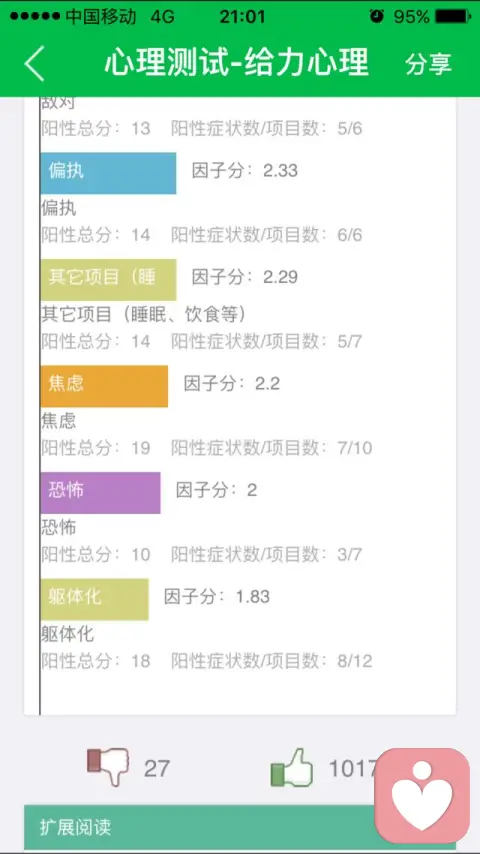Tap the alarm clock status icon
The width and height of the screenshot is (480, 854).
click(x=376, y=16)
